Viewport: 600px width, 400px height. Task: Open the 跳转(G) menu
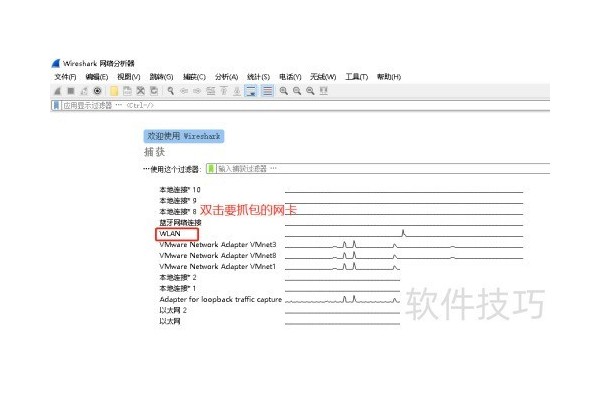(x=161, y=77)
